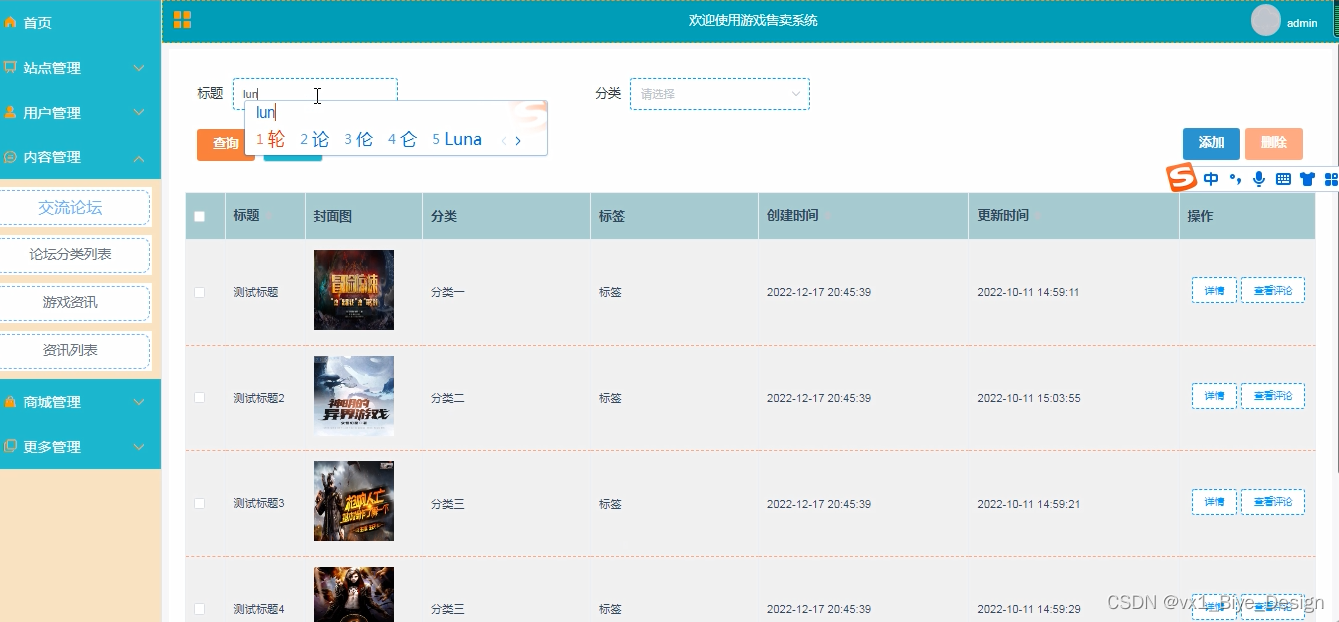This screenshot has width=1339, height=622.
Task: Sort by 更新时间 column header
Action: click(1003, 216)
